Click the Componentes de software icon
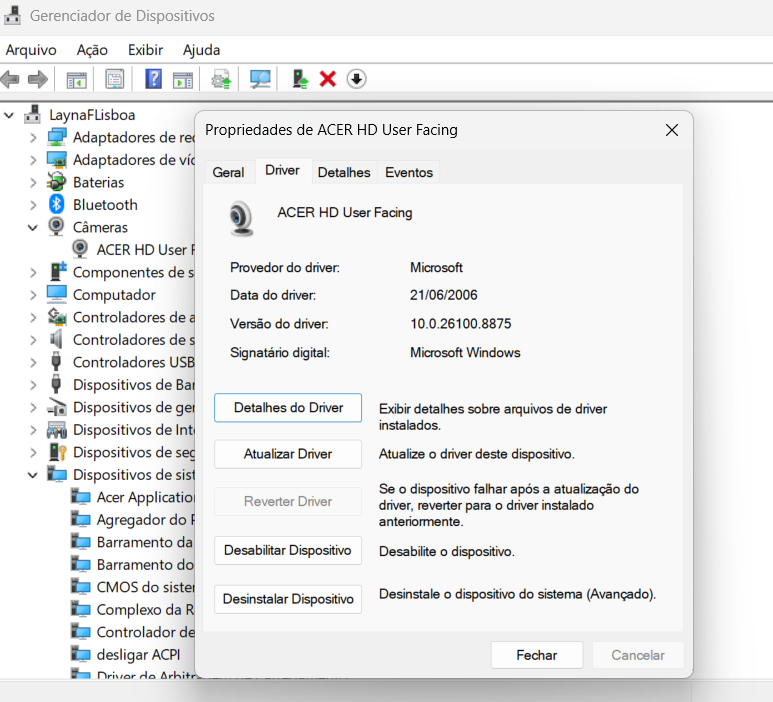The width and height of the screenshot is (773, 702). (x=58, y=272)
